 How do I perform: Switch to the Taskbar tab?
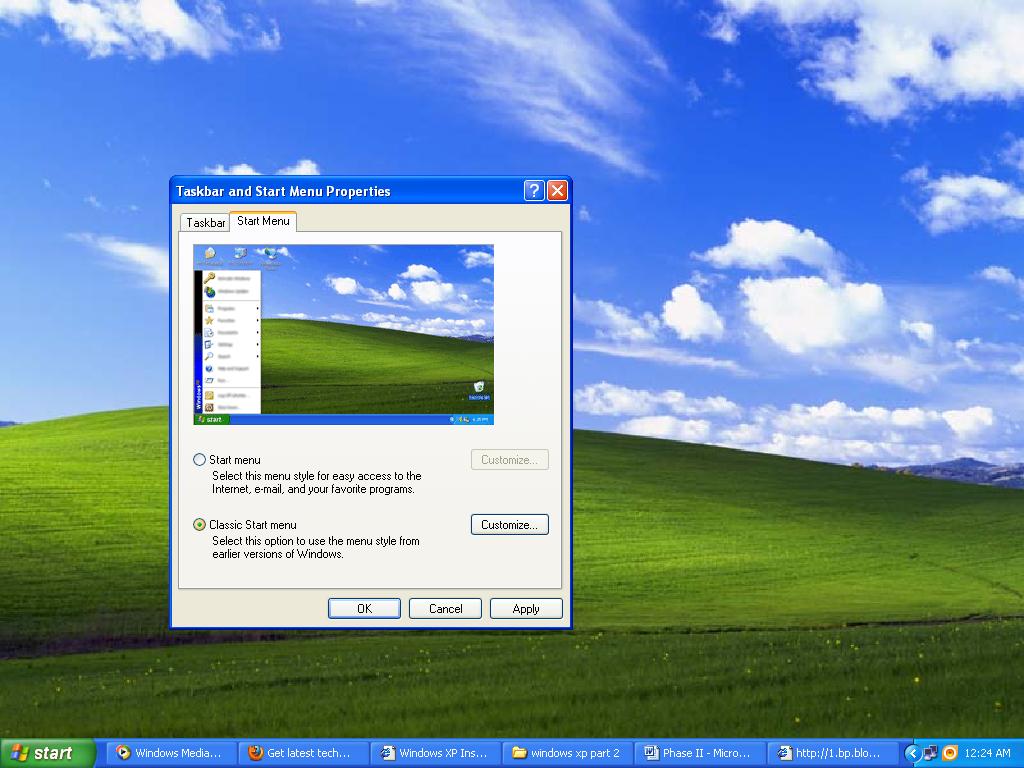coord(205,223)
